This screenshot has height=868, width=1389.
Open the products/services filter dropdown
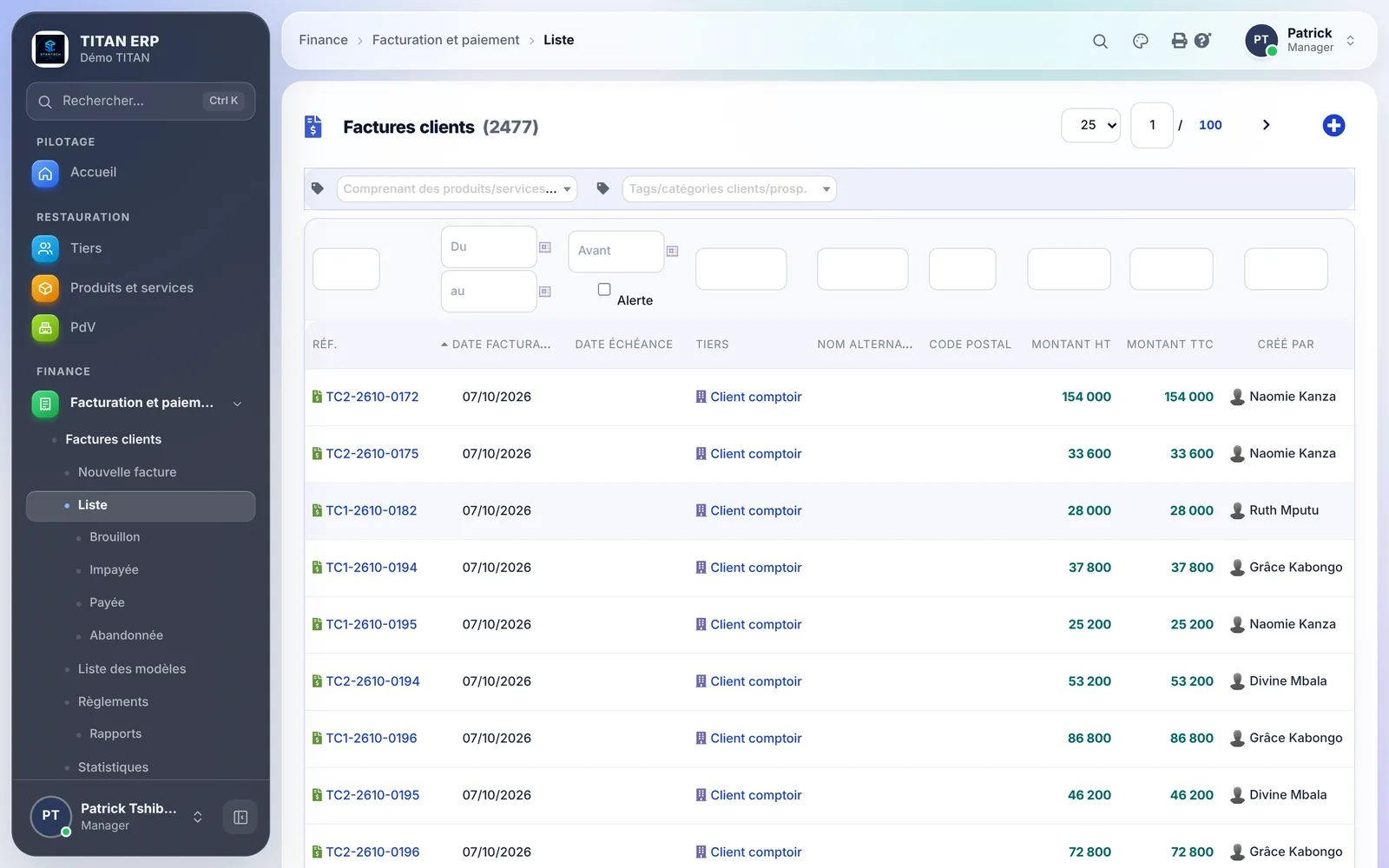click(x=457, y=189)
